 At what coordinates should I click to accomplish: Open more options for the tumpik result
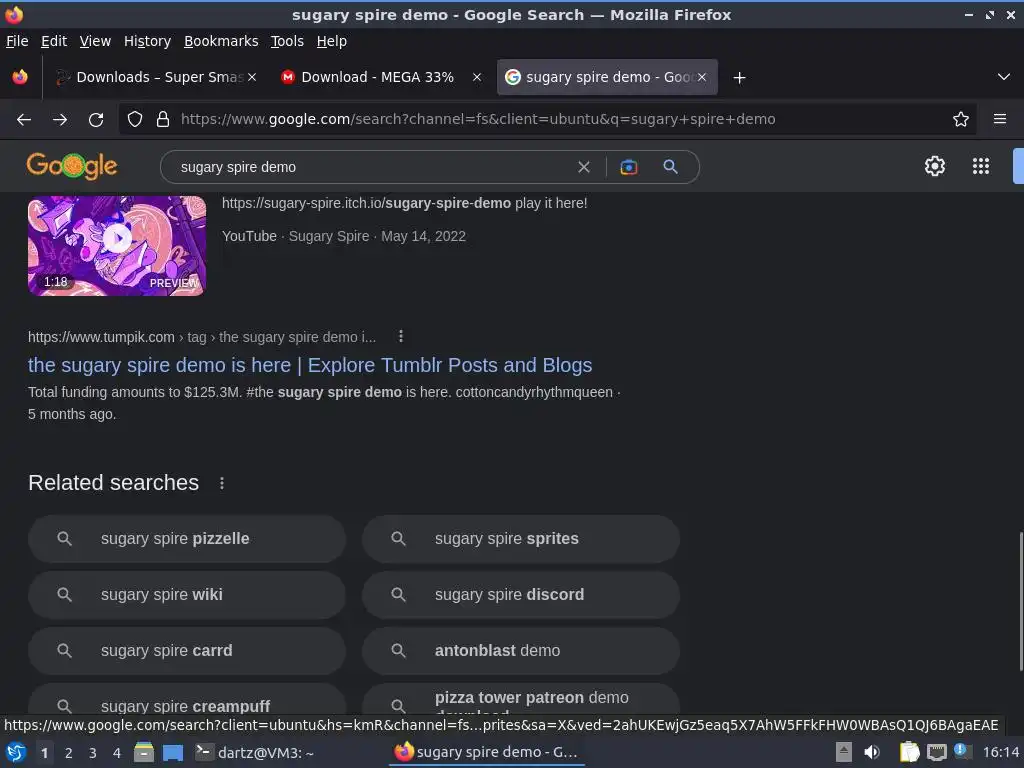[401, 336]
